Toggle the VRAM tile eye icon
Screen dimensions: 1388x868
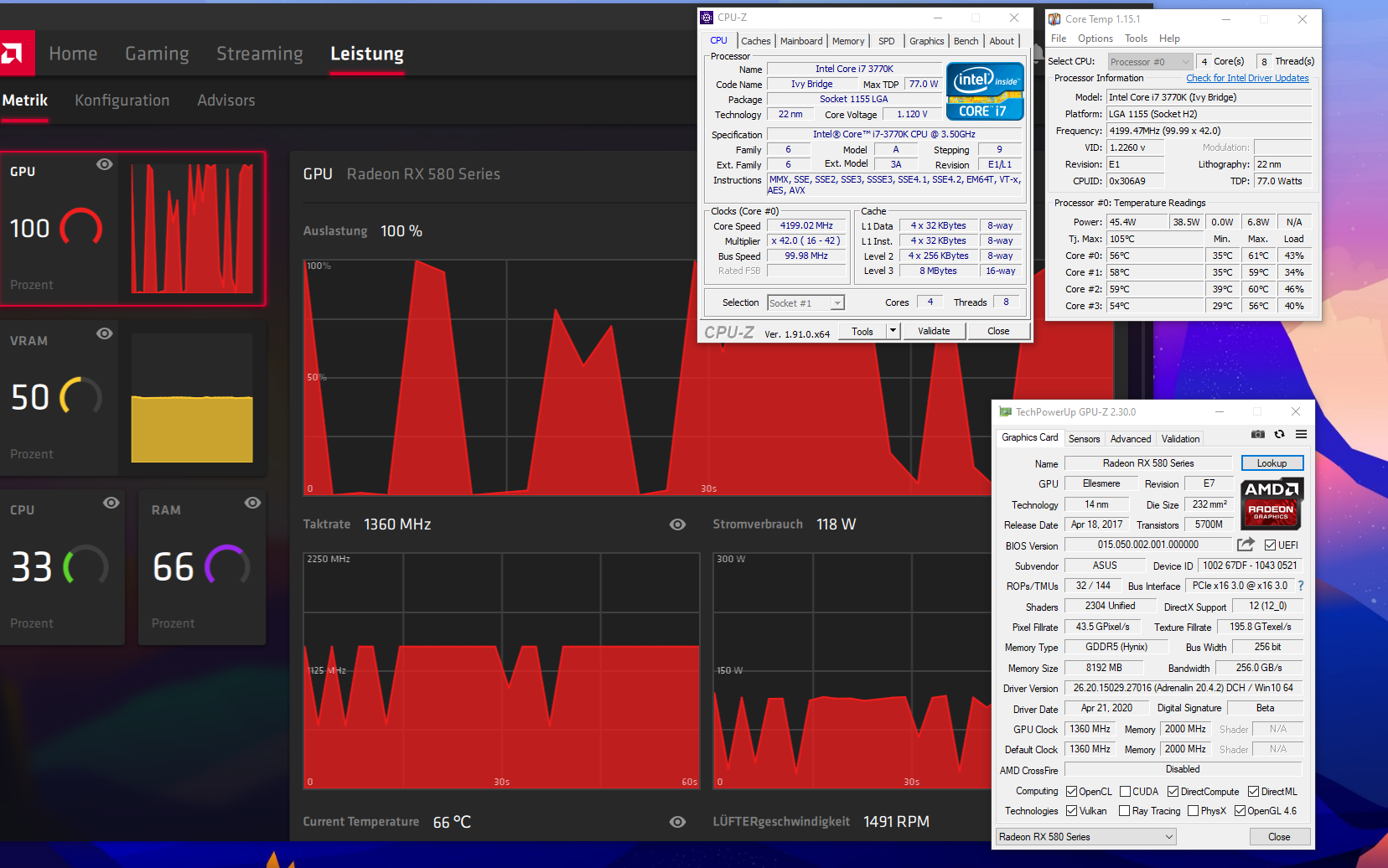point(104,333)
